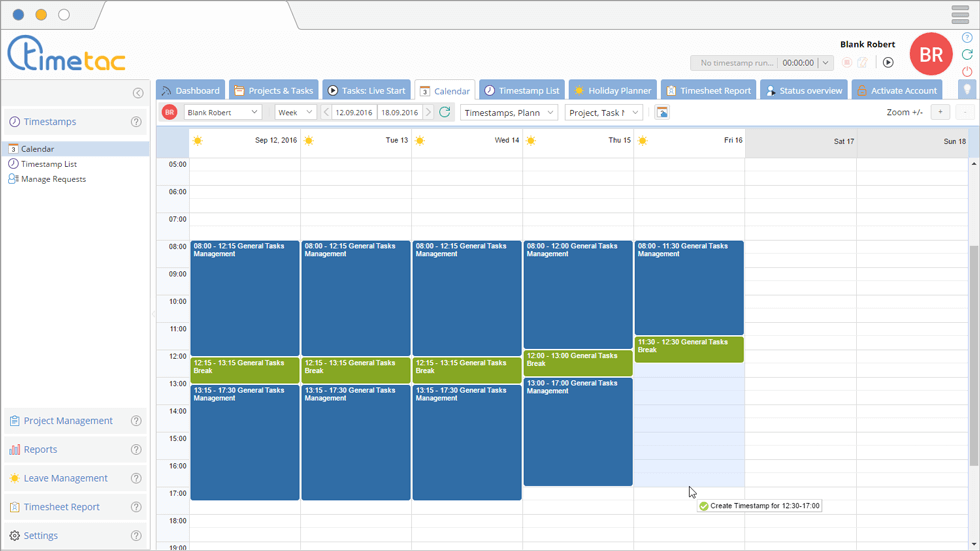
Task: Start a timestamp with the play button
Action: pos(888,62)
